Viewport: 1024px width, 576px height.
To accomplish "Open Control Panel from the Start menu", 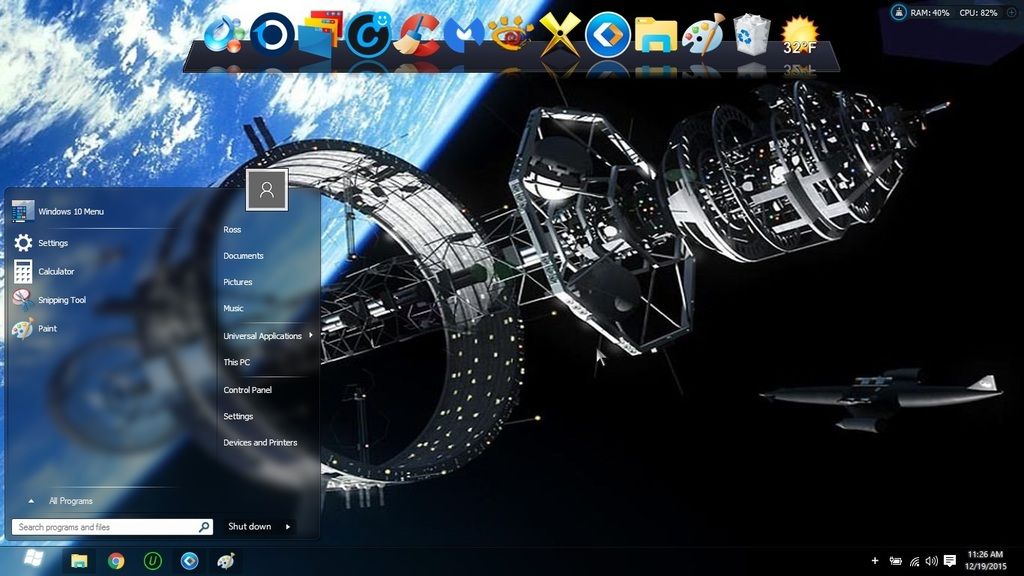I will pyautogui.click(x=248, y=390).
